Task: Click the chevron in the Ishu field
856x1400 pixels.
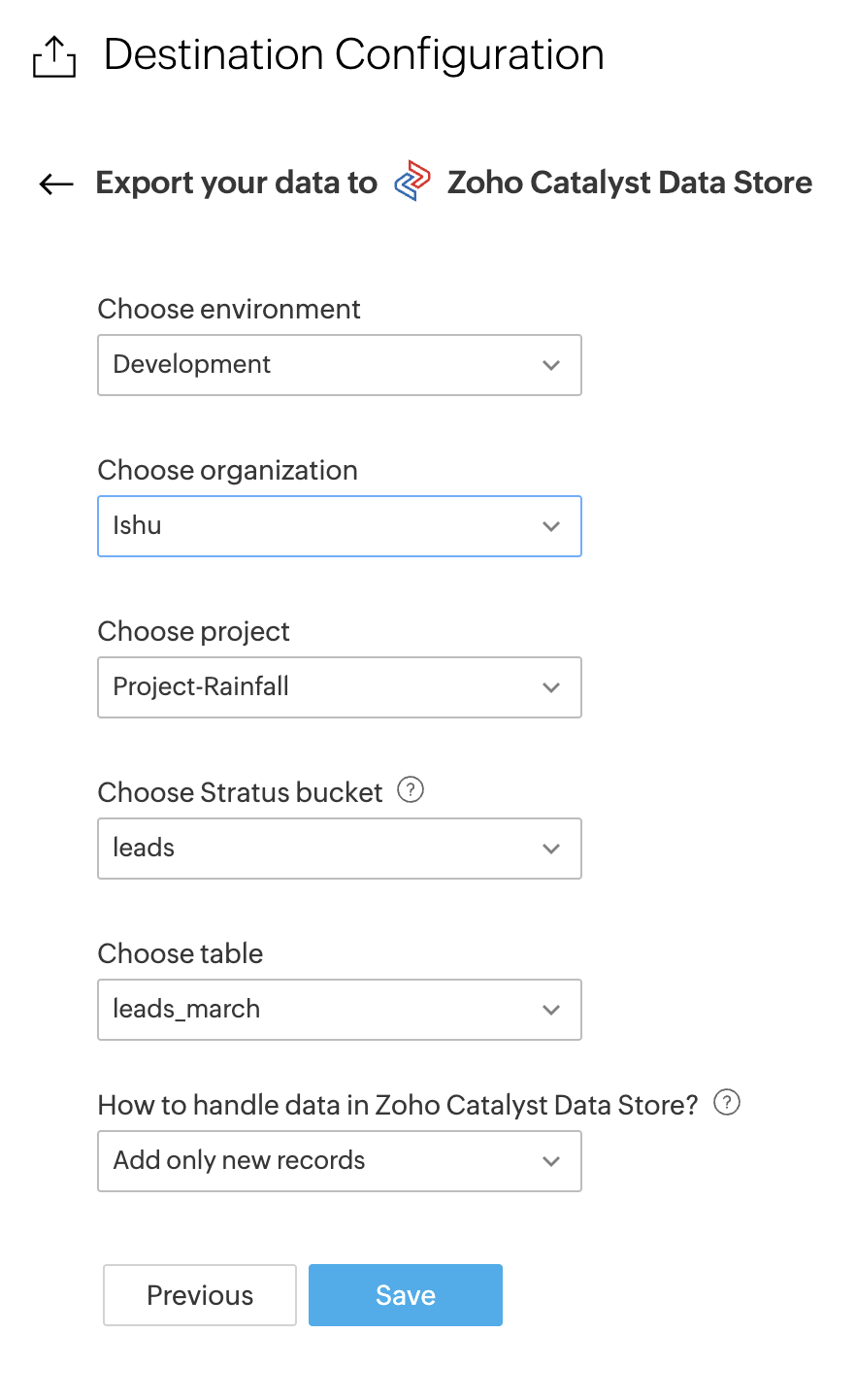Action: point(551,527)
